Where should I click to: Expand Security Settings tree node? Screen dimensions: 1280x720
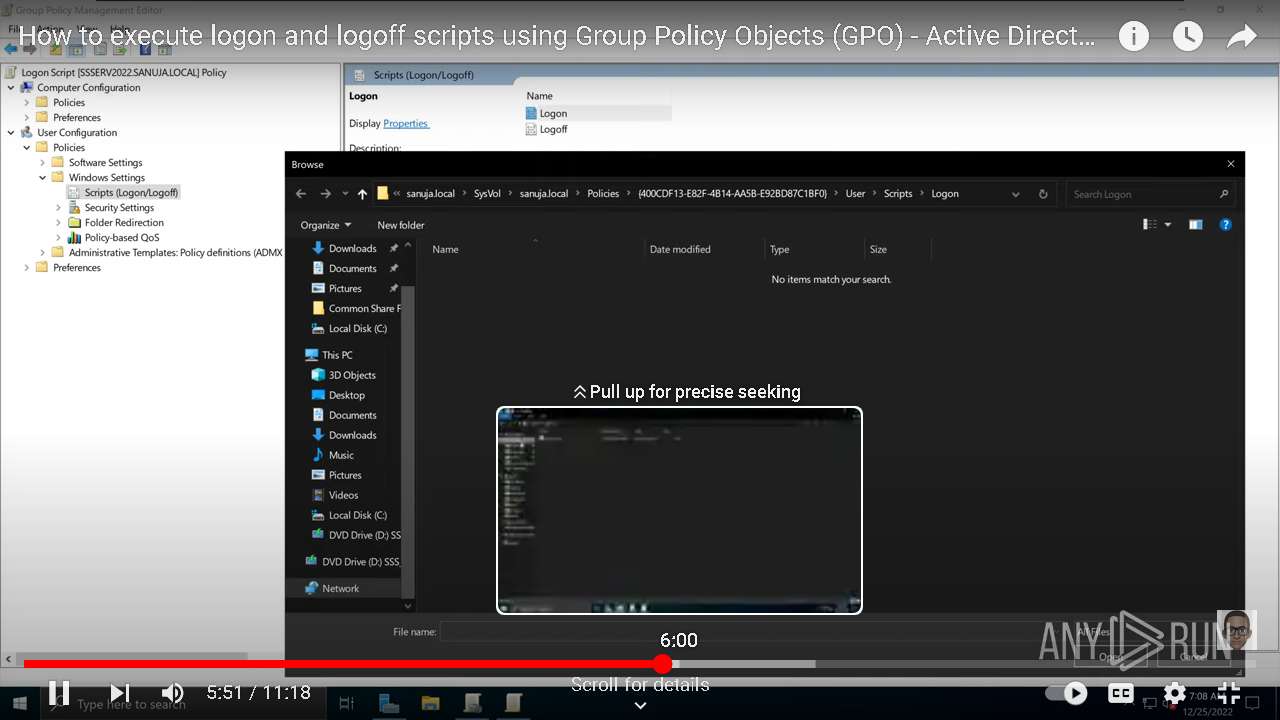[x=58, y=207]
